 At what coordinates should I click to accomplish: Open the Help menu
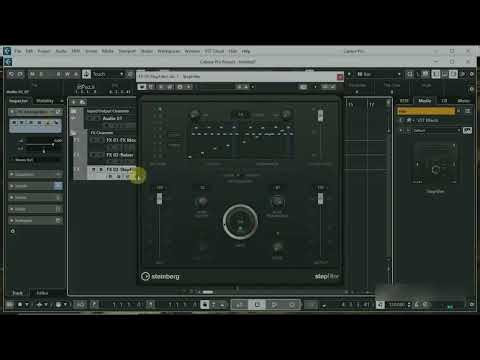tap(246, 51)
